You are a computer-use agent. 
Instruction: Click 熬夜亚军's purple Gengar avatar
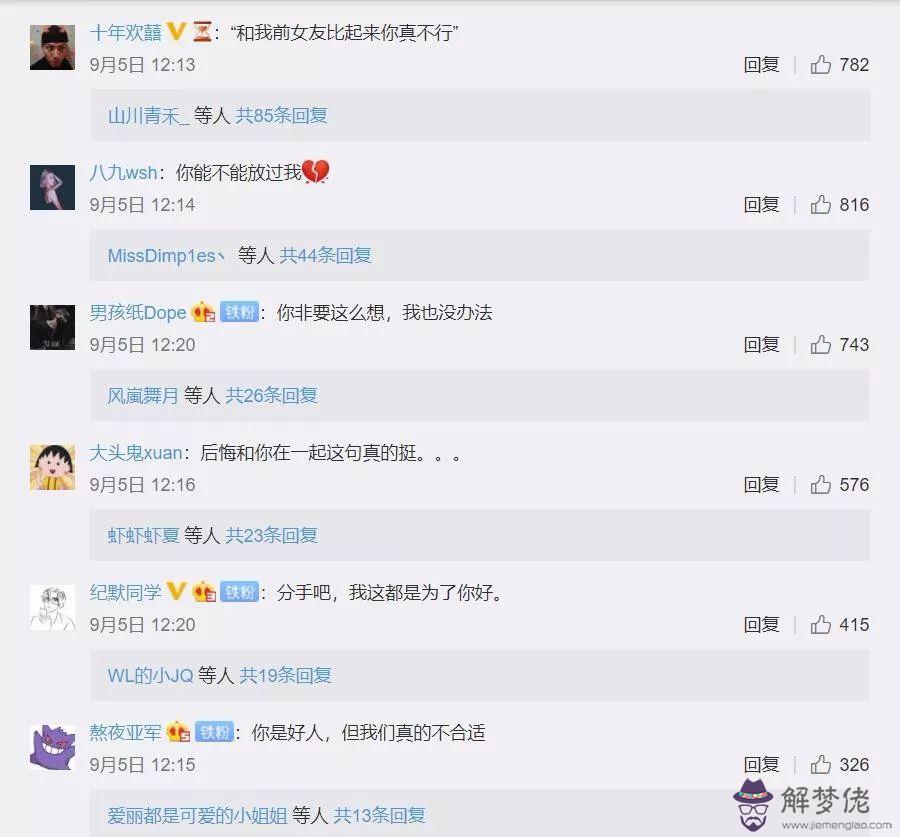coord(52,747)
